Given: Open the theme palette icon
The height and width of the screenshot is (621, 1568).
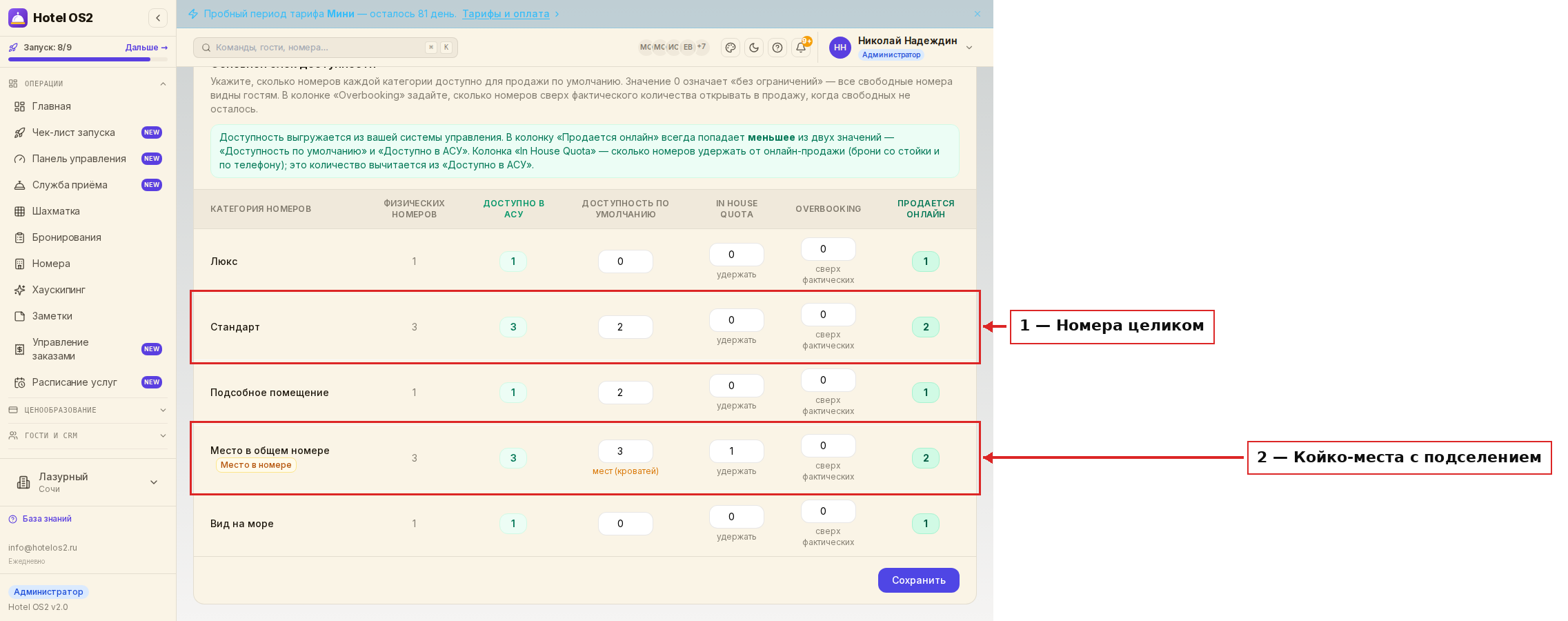Looking at the screenshot, I should tap(731, 48).
